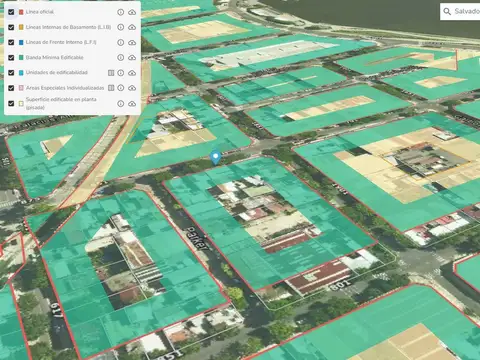The height and width of the screenshot is (360, 480).
Task: Click the green Banda Mínima Edificable swatch
Action: click(21, 58)
